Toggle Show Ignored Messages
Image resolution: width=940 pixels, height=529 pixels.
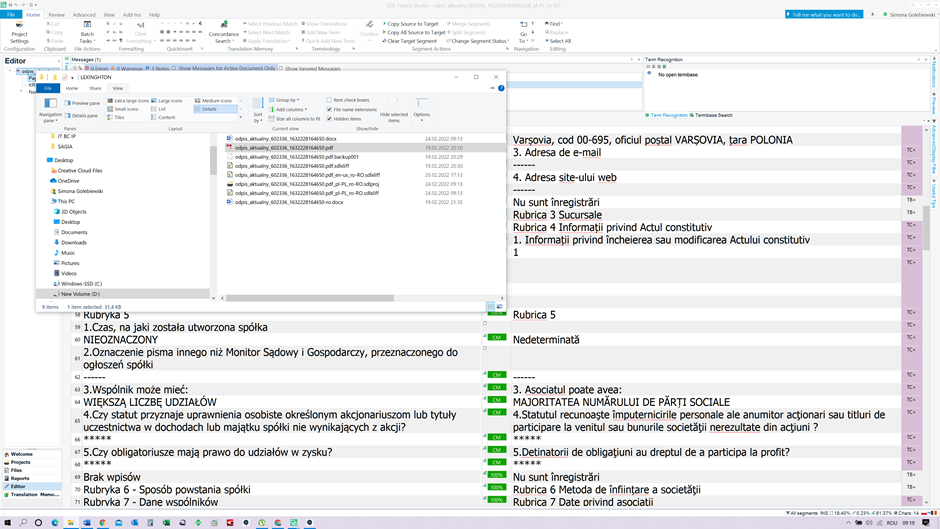tap(310, 69)
